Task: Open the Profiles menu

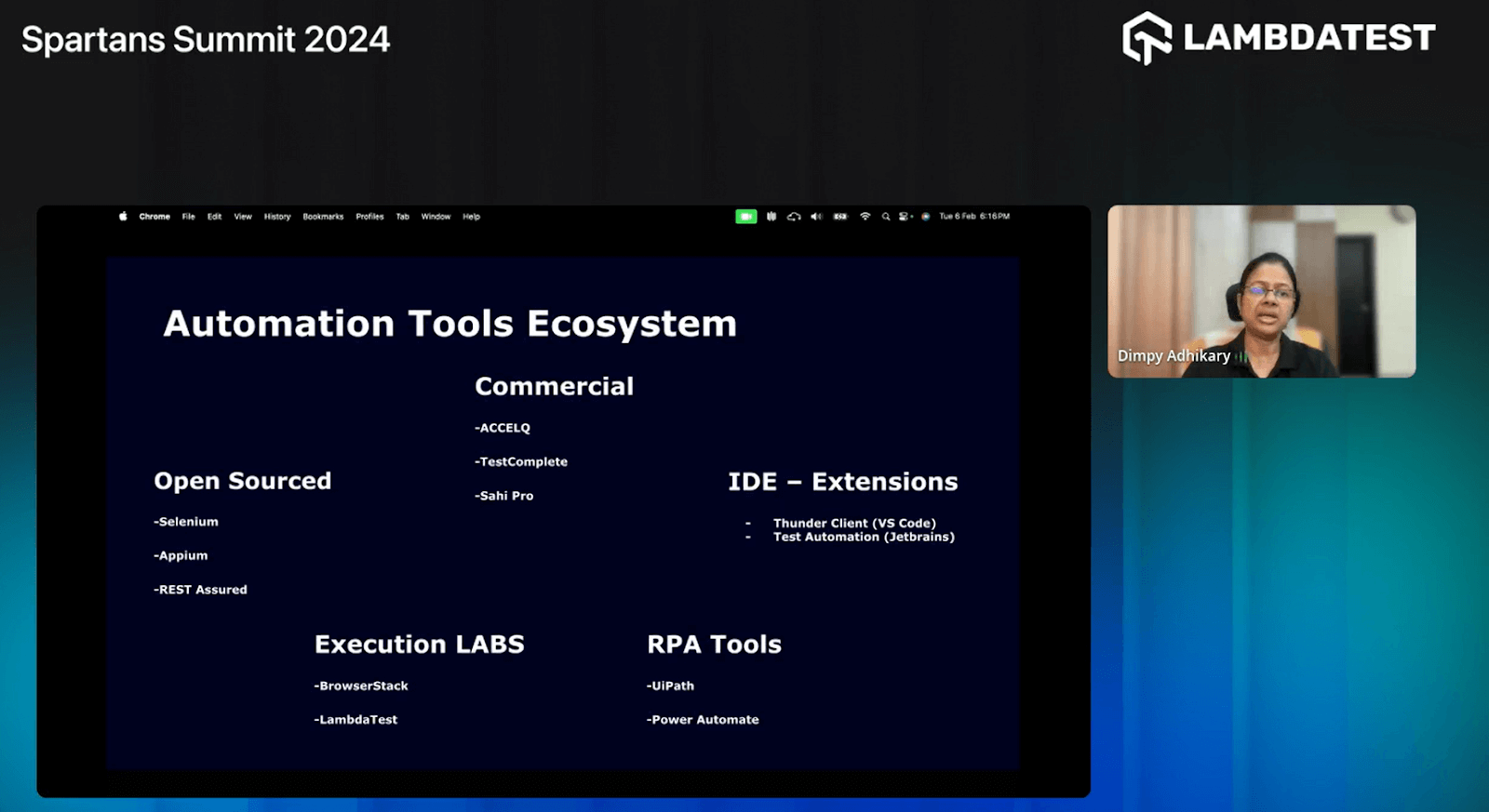Action: [x=369, y=217]
